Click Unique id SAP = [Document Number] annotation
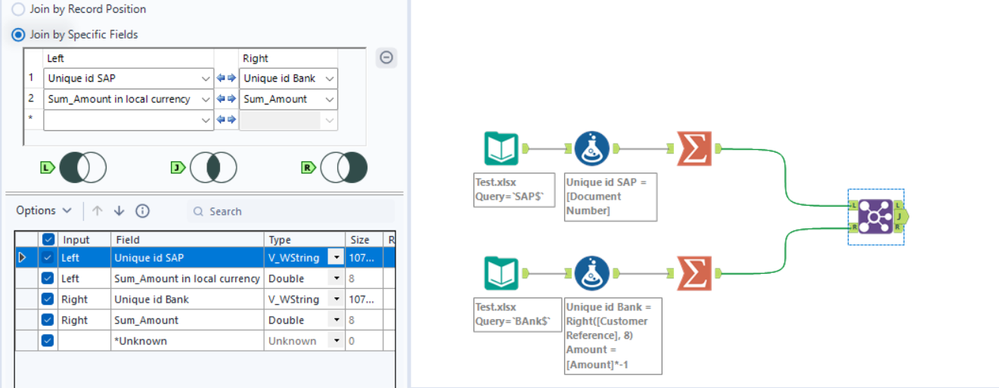 point(610,196)
